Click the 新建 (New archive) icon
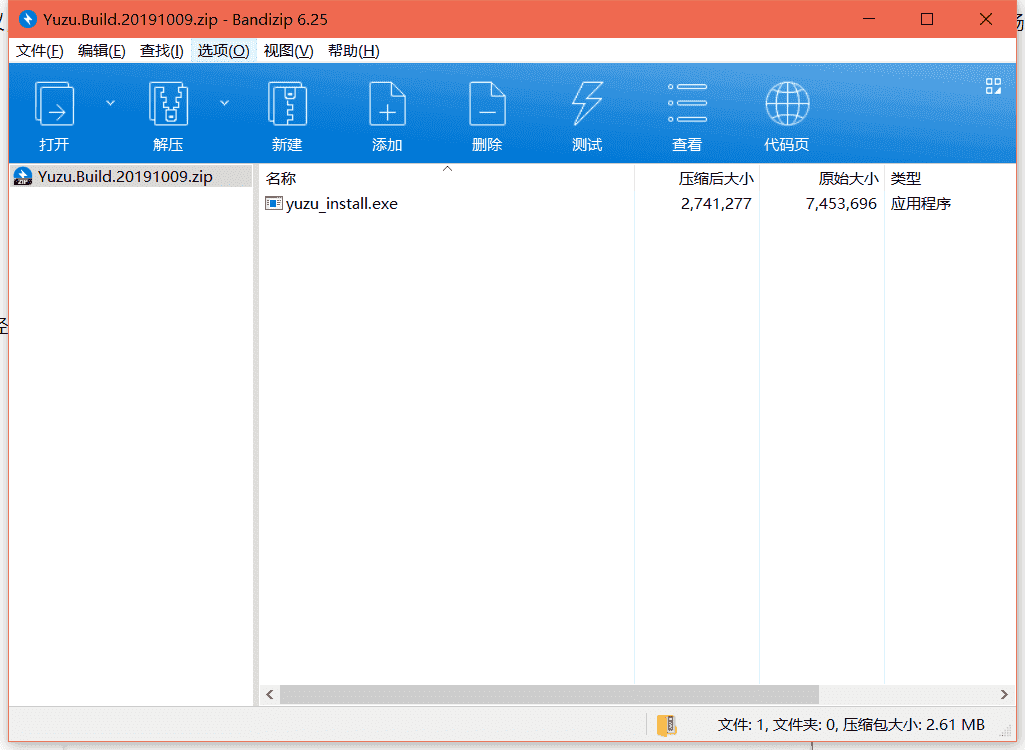 (x=288, y=104)
